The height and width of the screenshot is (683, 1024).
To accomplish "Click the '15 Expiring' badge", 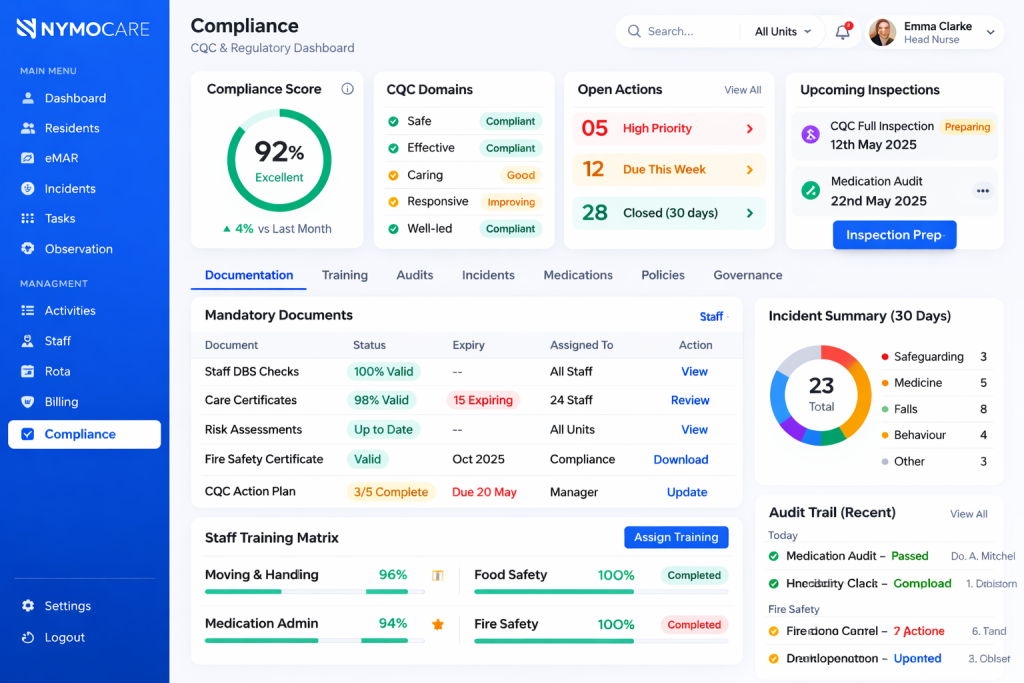I will (x=483, y=400).
